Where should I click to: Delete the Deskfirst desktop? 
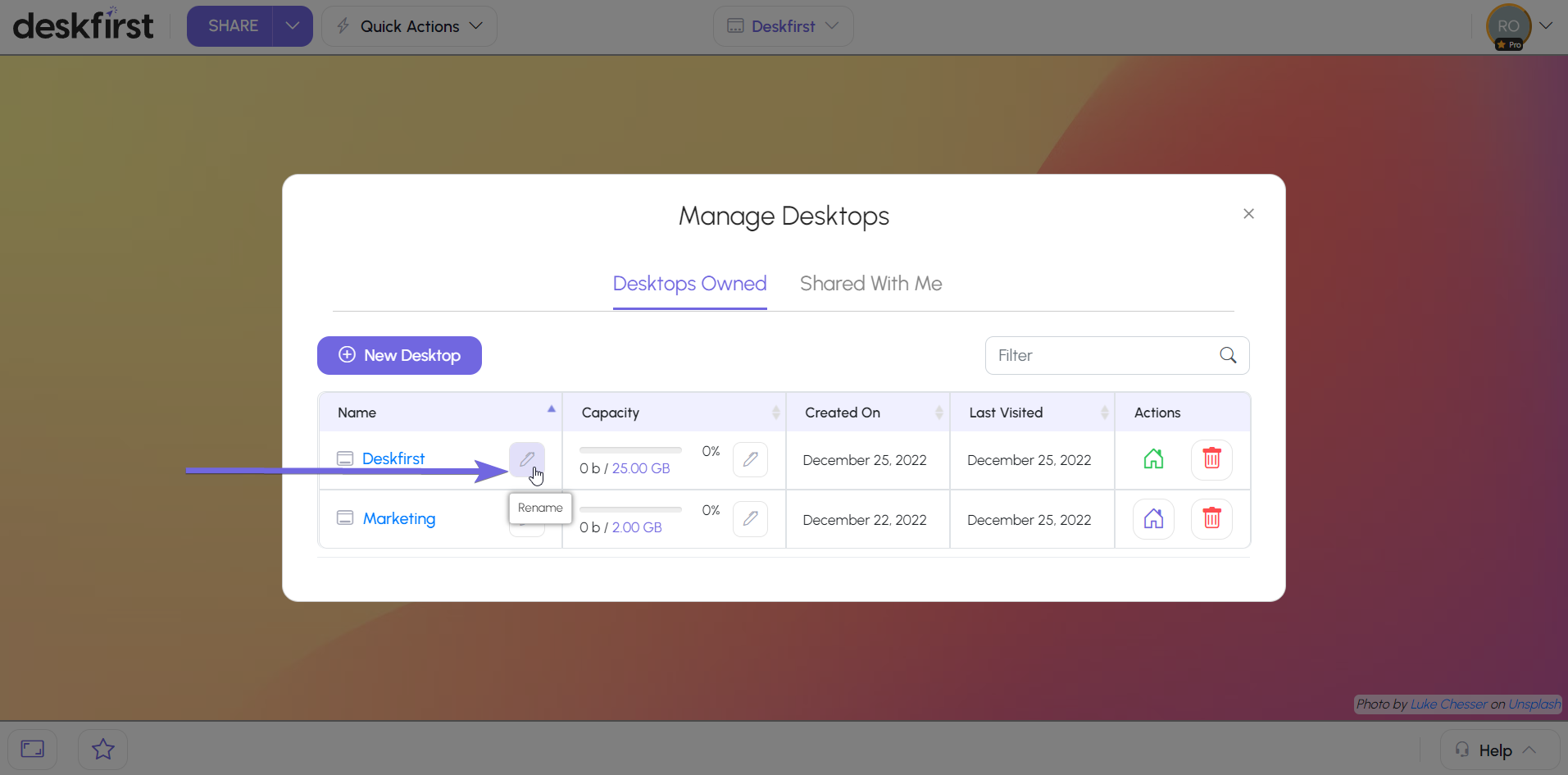tap(1211, 459)
